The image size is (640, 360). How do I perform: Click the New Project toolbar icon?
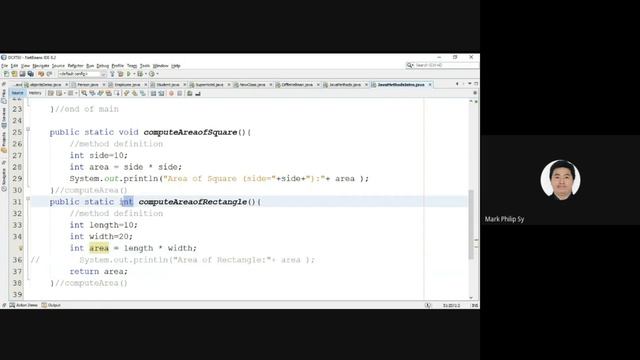(14, 74)
